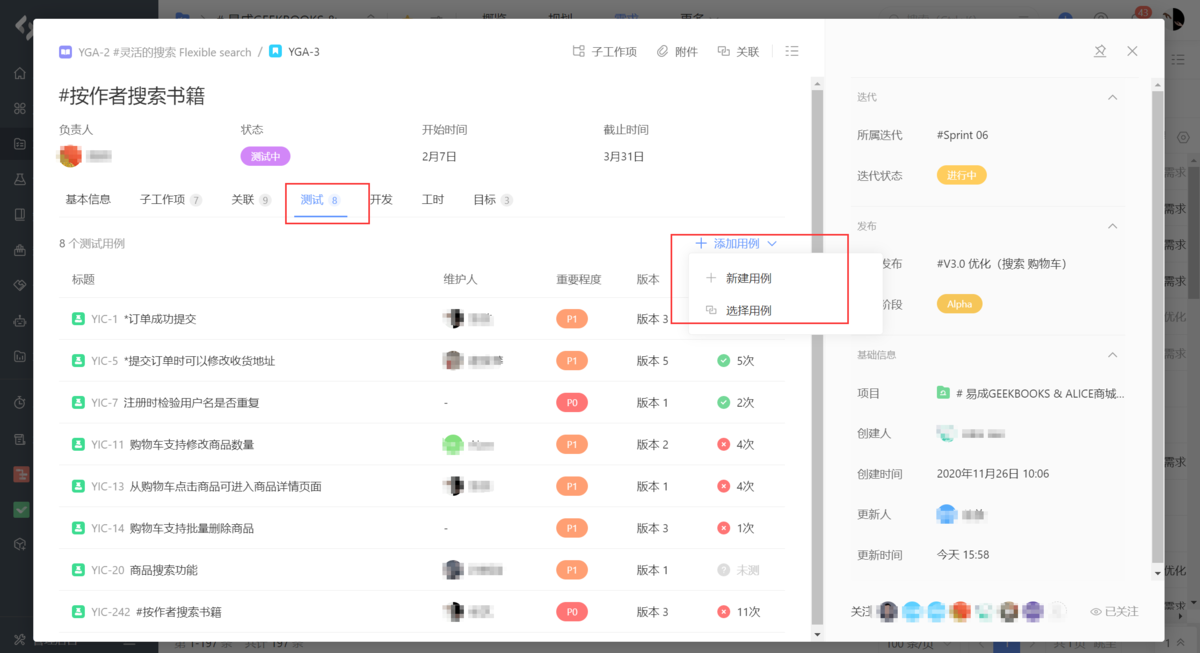Open the outline list icon beside 关联
1200x653 pixels.
tap(791, 51)
